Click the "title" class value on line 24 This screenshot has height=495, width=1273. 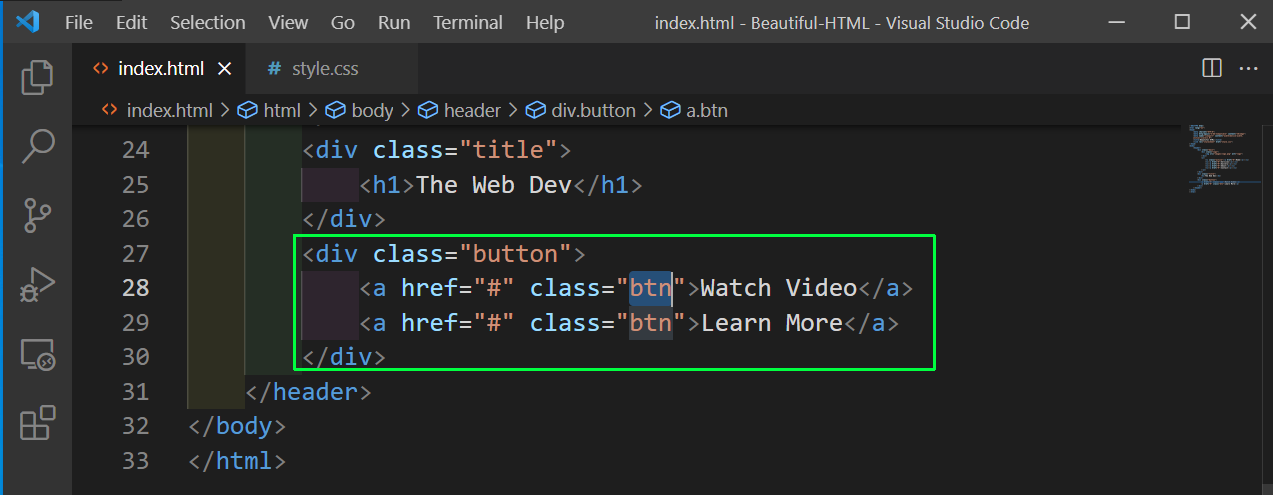(x=507, y=150)
